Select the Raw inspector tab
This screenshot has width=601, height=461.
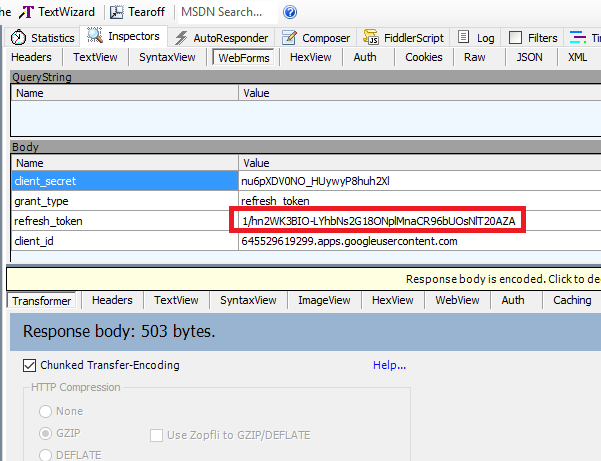click(475, 57)
